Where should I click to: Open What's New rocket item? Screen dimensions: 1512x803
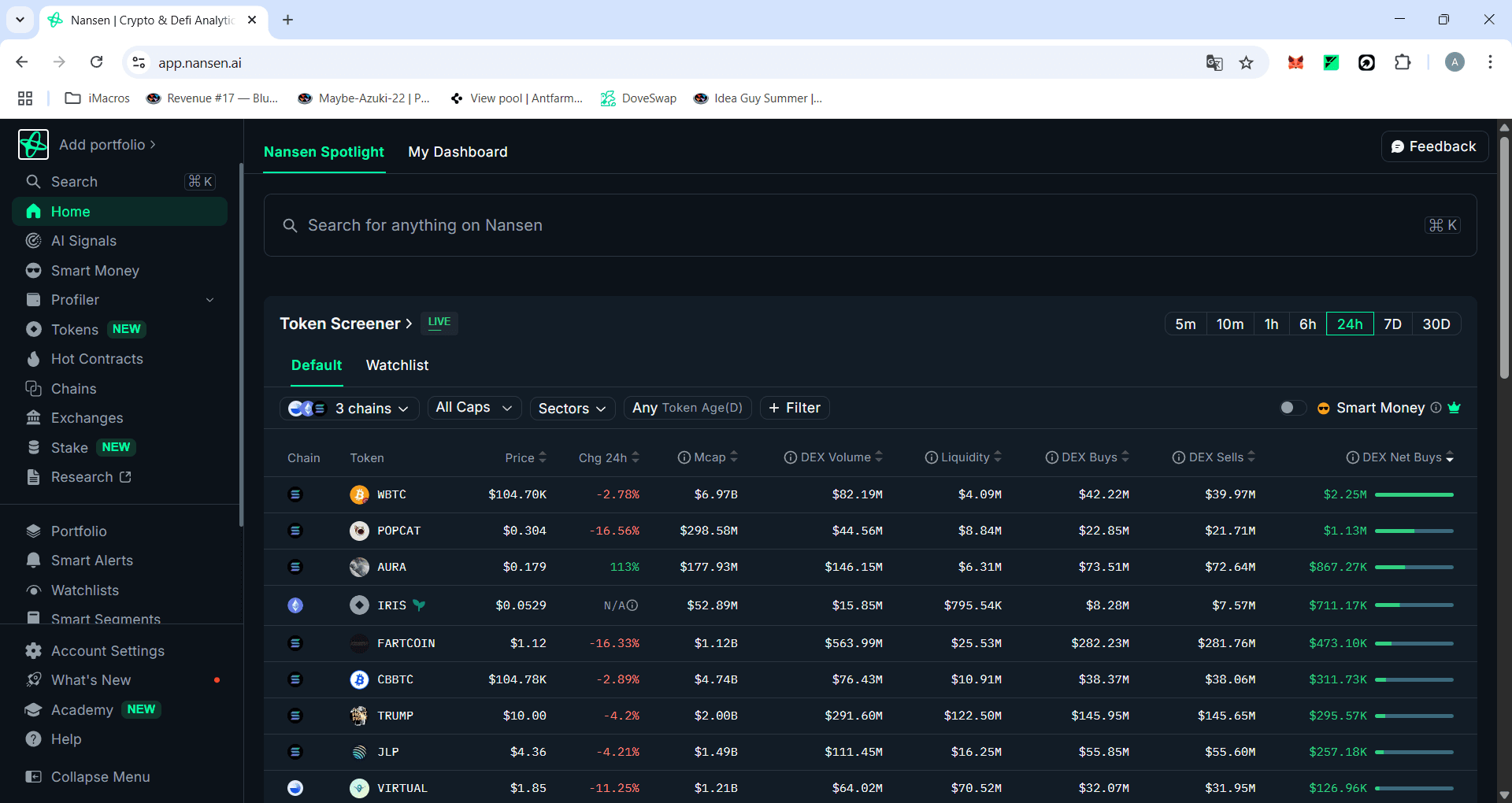point(91,680)
